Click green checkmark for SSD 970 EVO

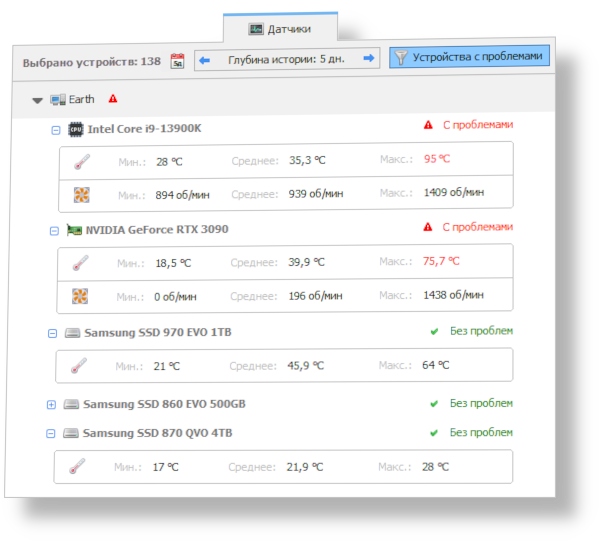pos(434,331)
